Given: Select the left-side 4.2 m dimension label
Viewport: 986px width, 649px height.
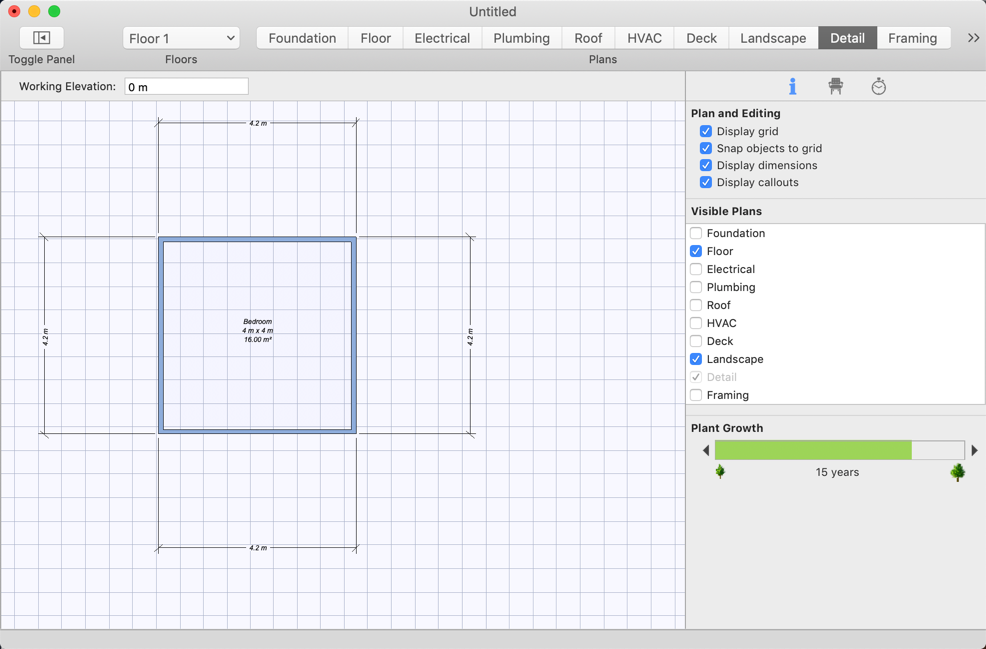Looking at the screenshot, I should click(x=45, y=336).
